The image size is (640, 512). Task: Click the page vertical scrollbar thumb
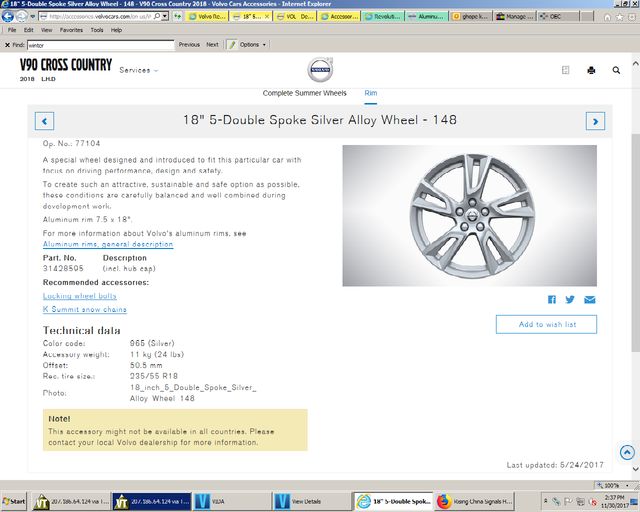point(636,243)
